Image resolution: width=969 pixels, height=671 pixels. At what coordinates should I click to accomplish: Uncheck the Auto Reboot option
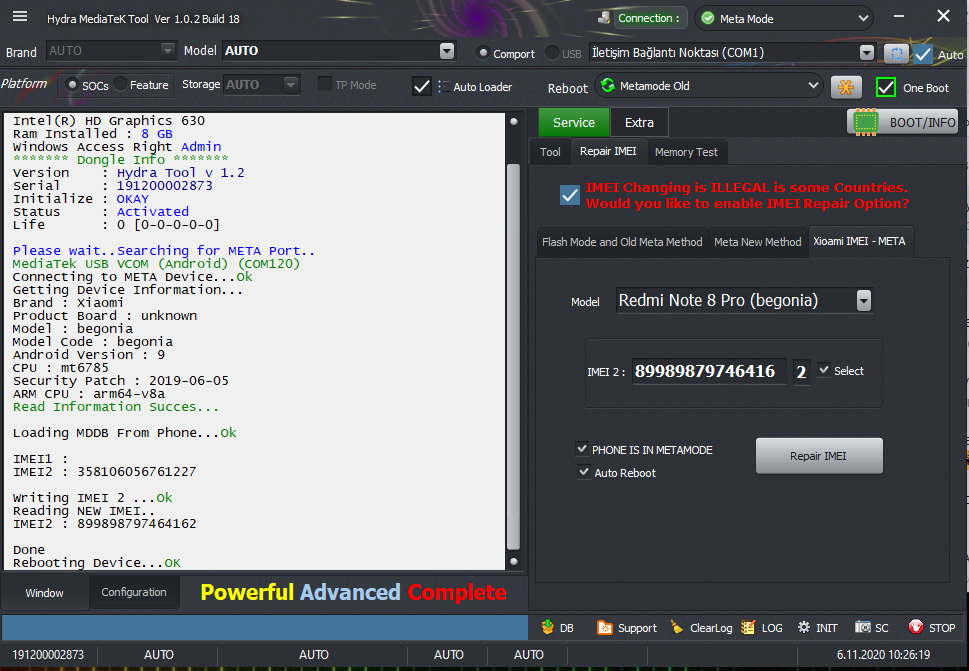(584, 472)
